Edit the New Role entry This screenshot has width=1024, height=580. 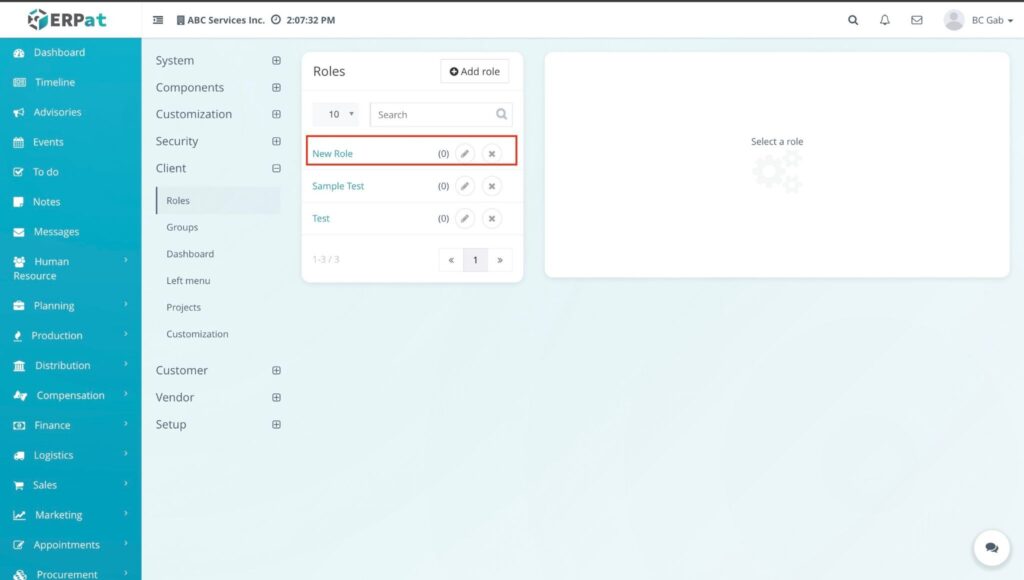(x=465, y=154)
